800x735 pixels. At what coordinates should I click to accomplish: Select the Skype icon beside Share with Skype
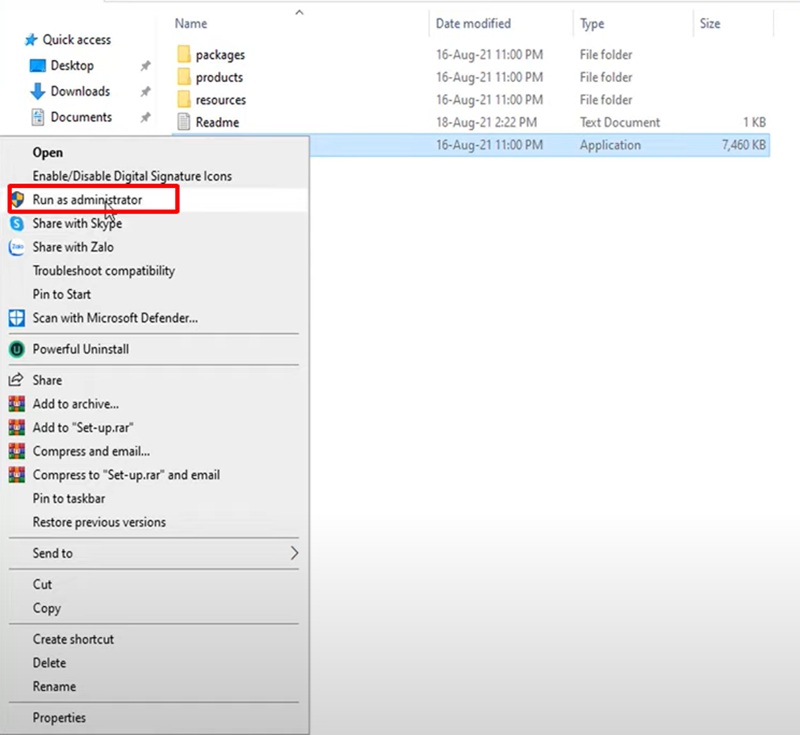point(16,223)
